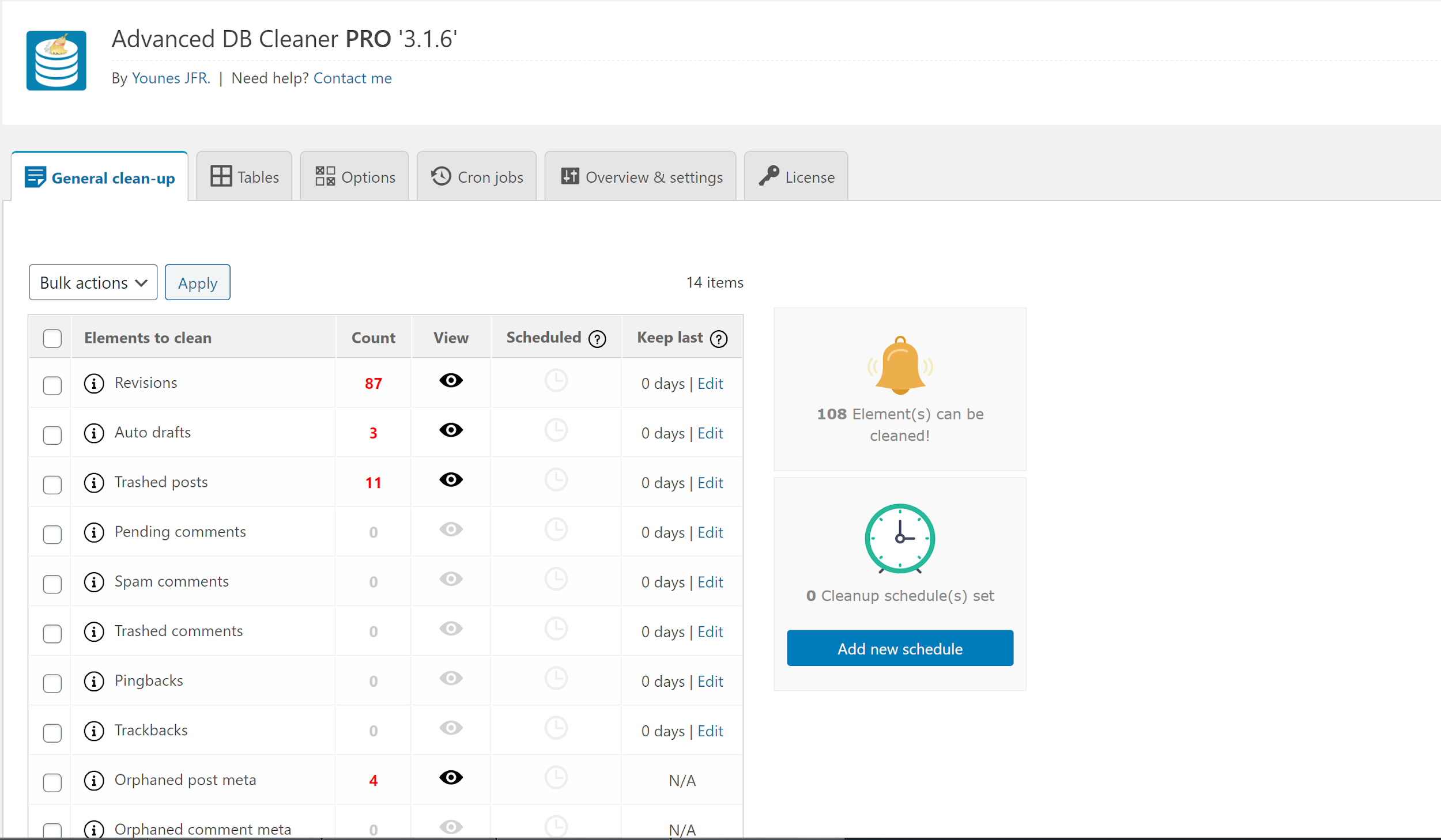Click the scheduled clock icon for Auto drafts

556,430
